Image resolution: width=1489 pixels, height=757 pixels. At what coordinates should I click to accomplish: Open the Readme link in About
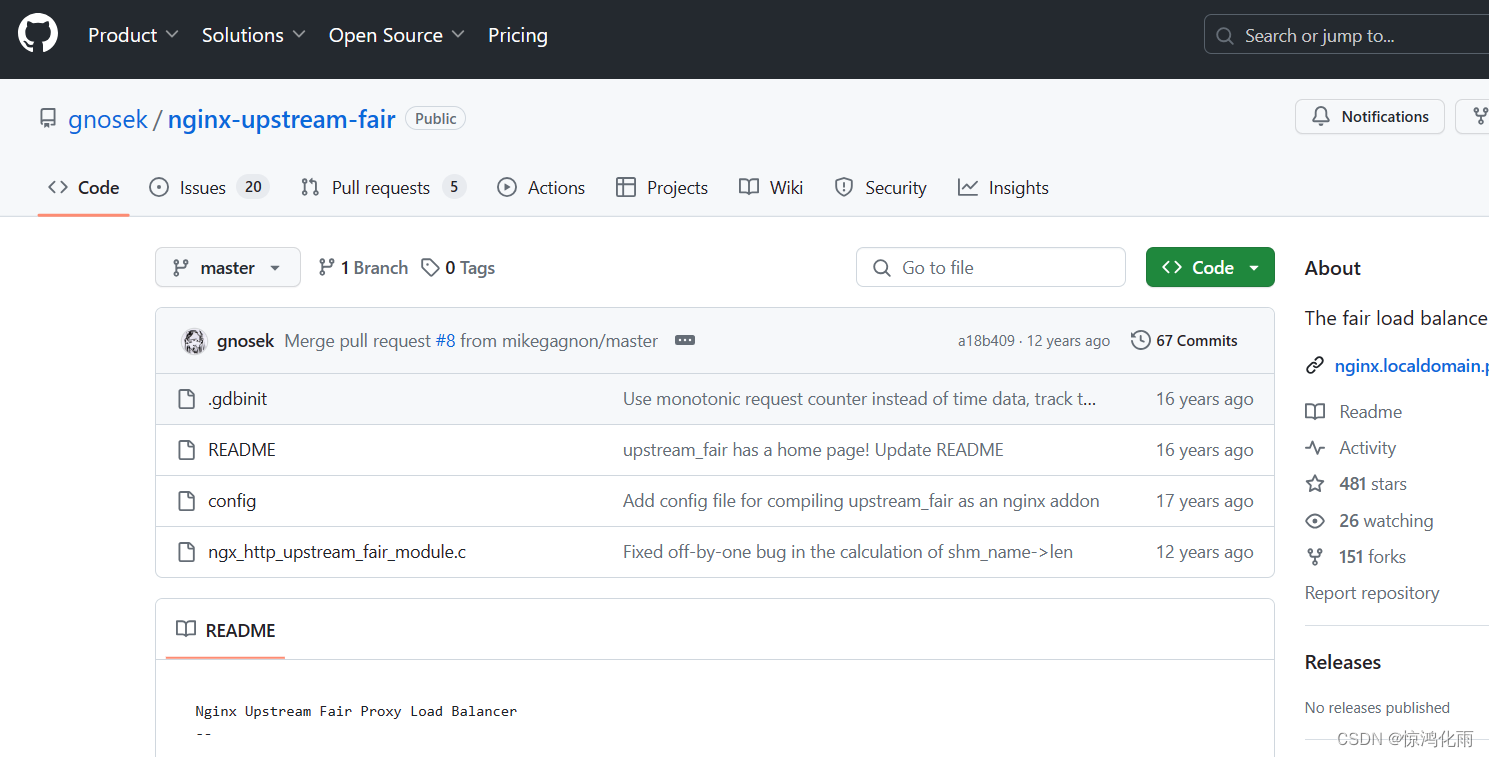coord(1355,412)
